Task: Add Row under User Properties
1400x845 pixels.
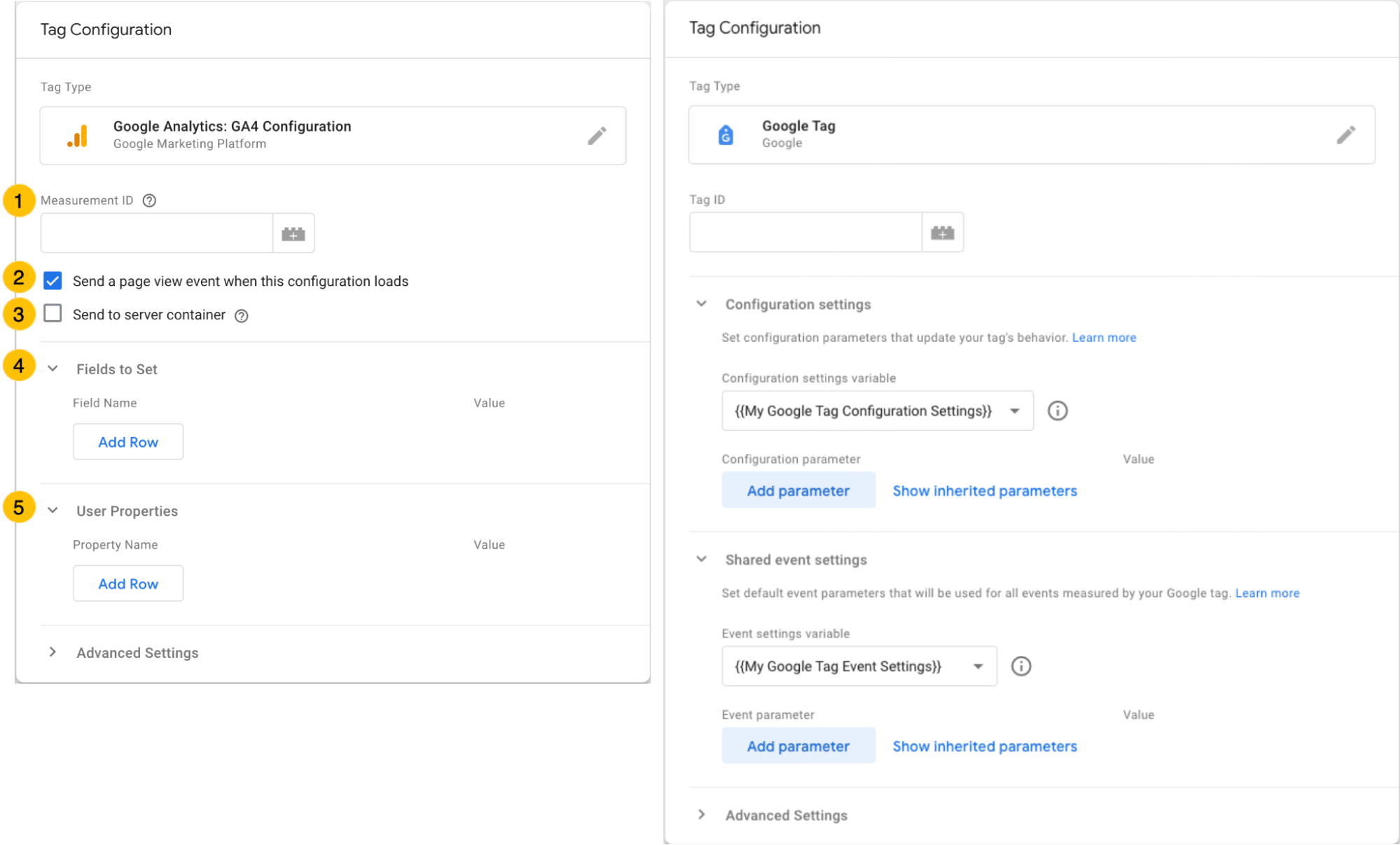Action: (x=128, y=584)
